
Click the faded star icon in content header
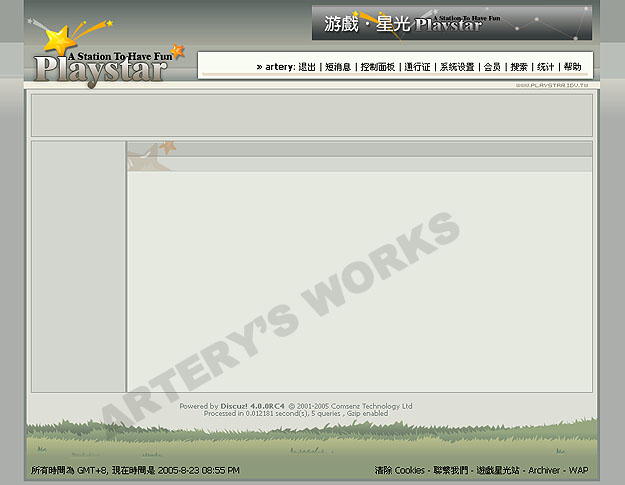150,154
